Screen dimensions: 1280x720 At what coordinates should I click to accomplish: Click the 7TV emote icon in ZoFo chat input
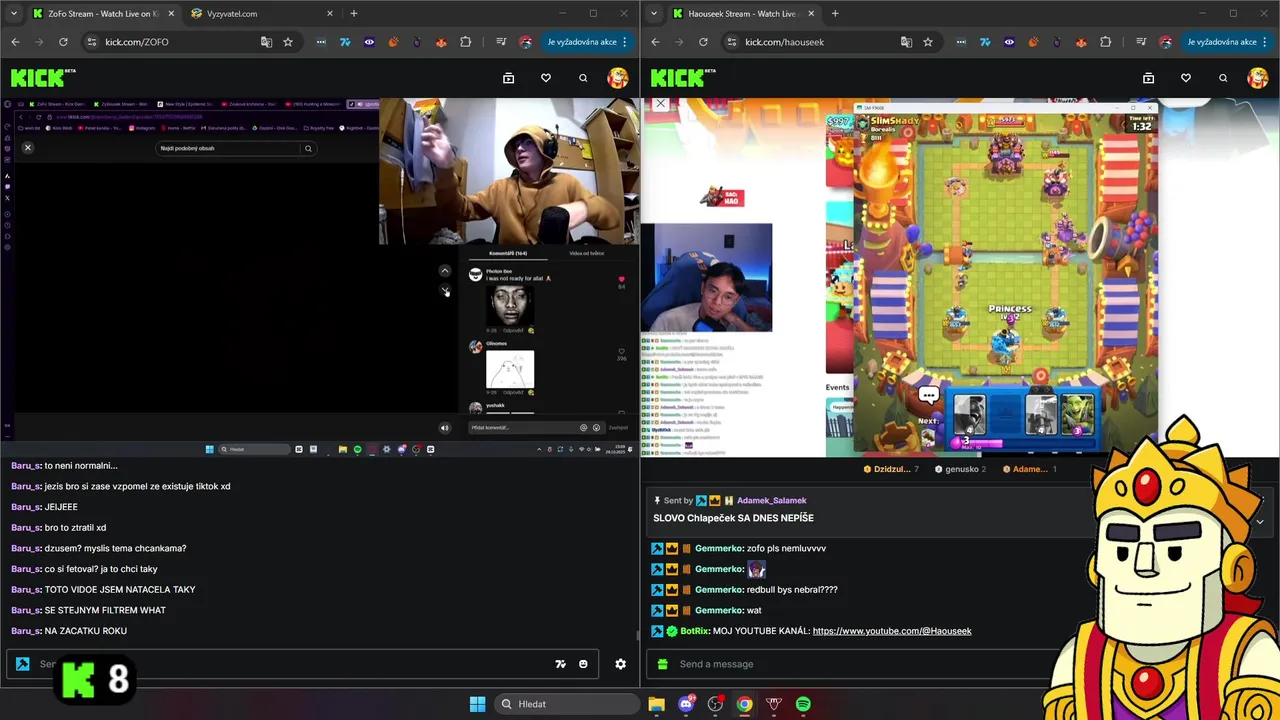click(x=561, y=664)
